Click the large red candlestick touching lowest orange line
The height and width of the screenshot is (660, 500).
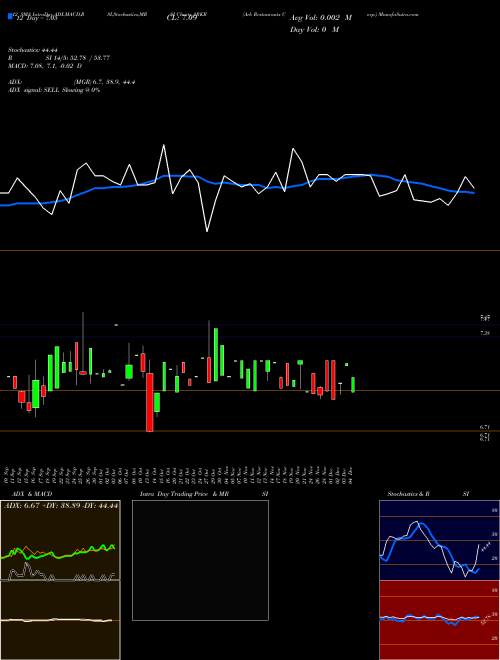click(149, 402)
